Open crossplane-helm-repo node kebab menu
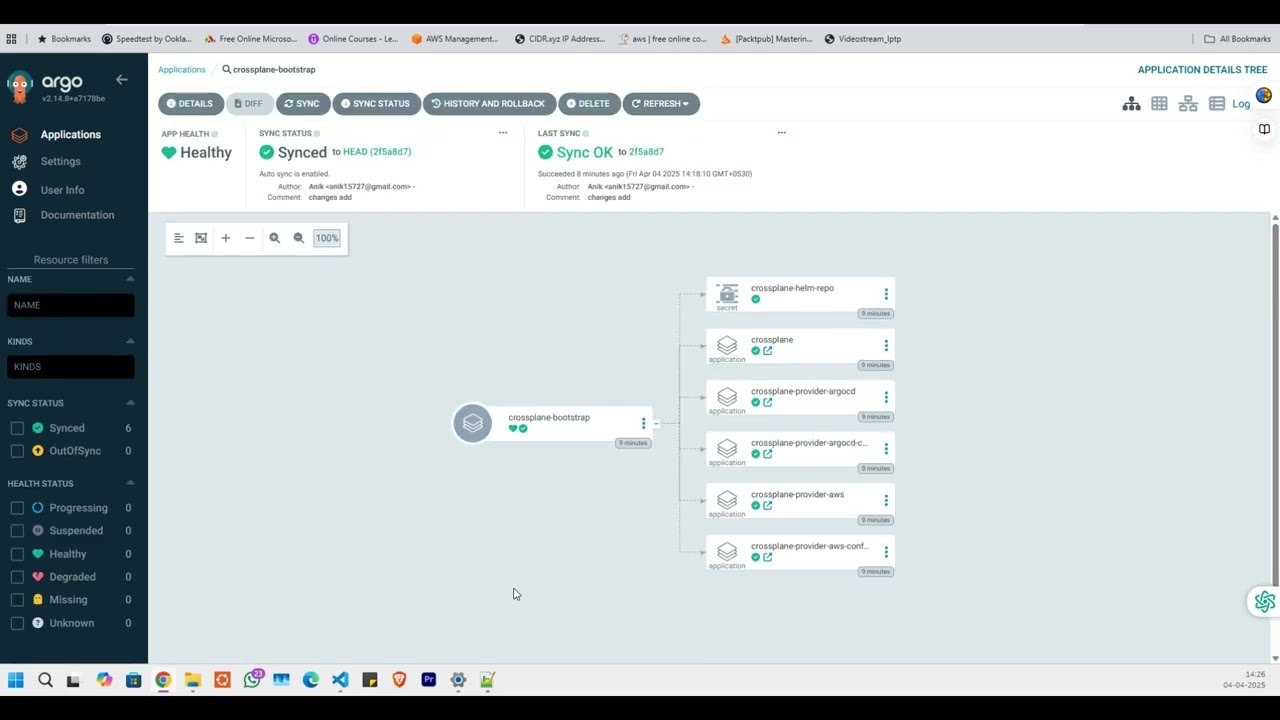 [x=886, y=294]
